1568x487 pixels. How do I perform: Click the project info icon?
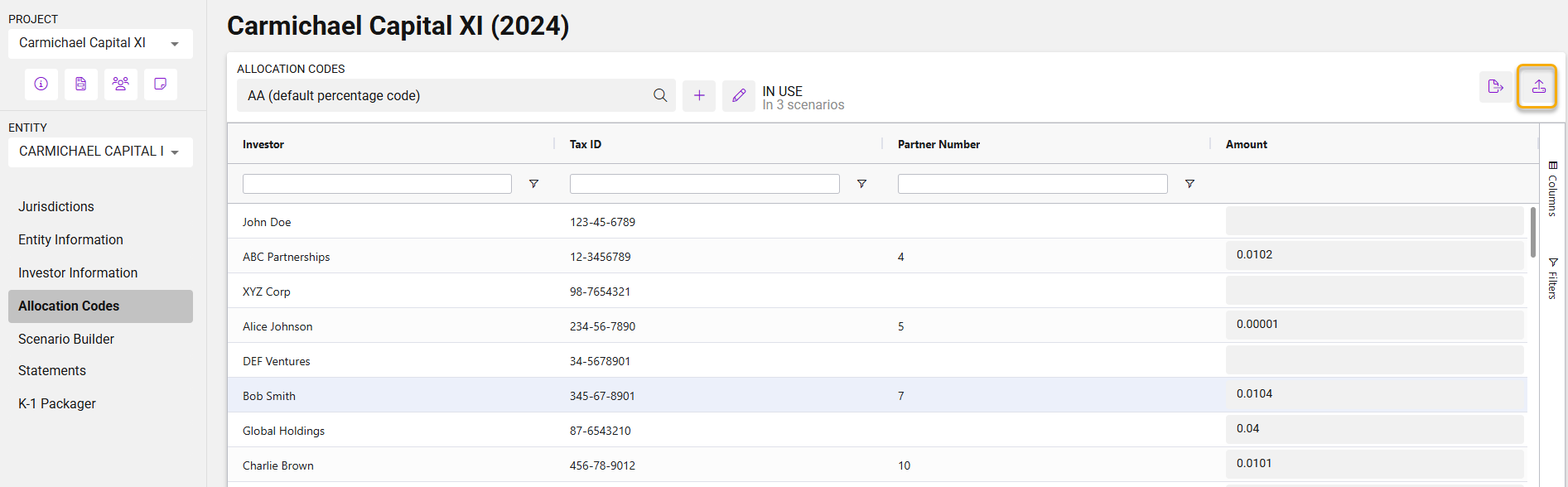click(41, 84)
